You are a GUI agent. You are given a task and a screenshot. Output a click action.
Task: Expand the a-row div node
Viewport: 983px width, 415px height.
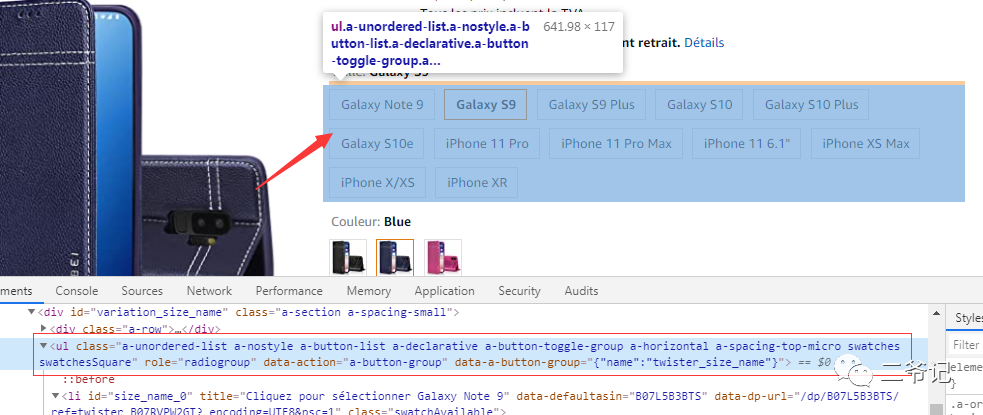click(43, 328)
